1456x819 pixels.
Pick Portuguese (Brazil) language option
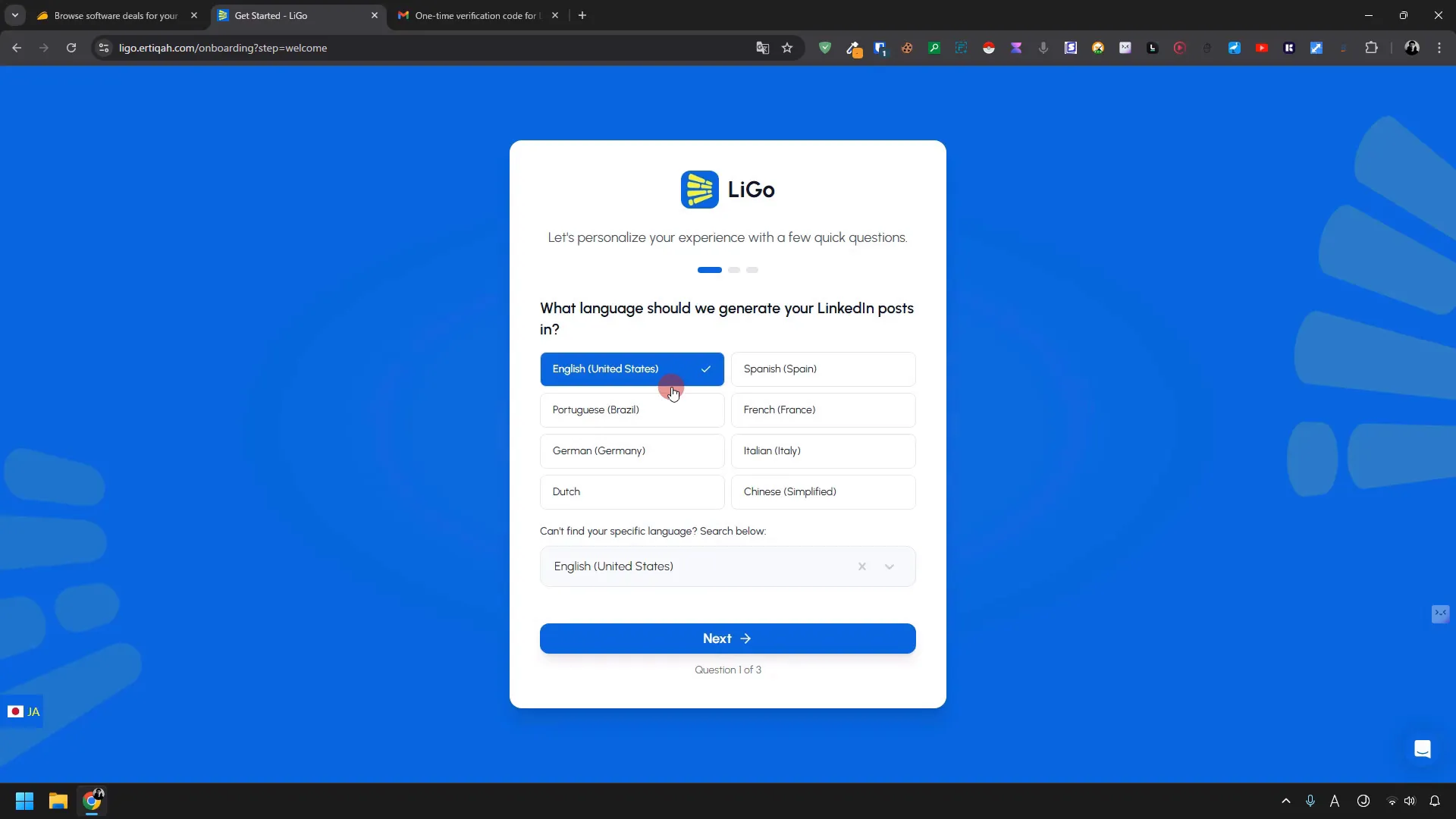(x=632, y=409)
